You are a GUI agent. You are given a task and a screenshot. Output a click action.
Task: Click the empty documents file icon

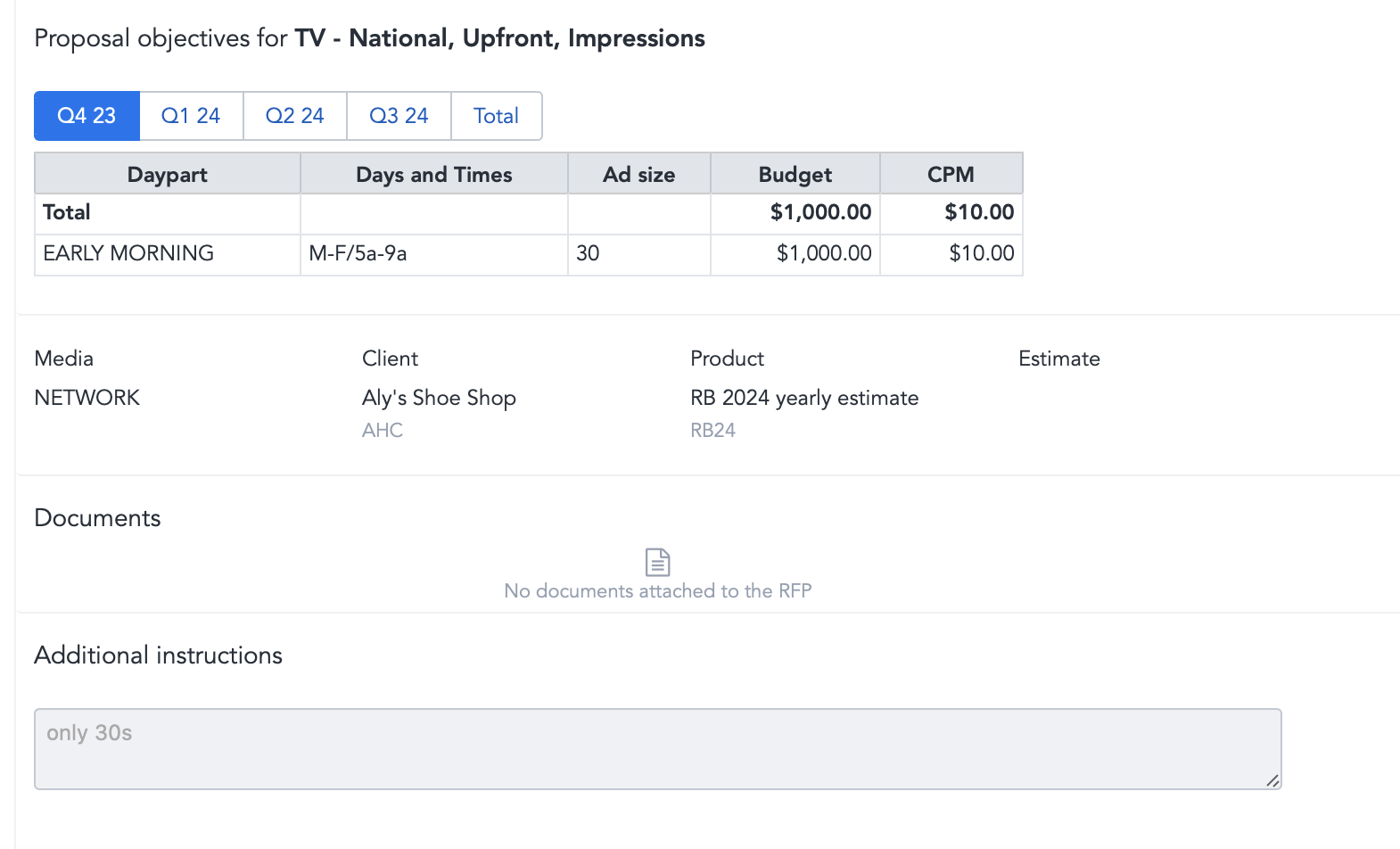point(657,562)
